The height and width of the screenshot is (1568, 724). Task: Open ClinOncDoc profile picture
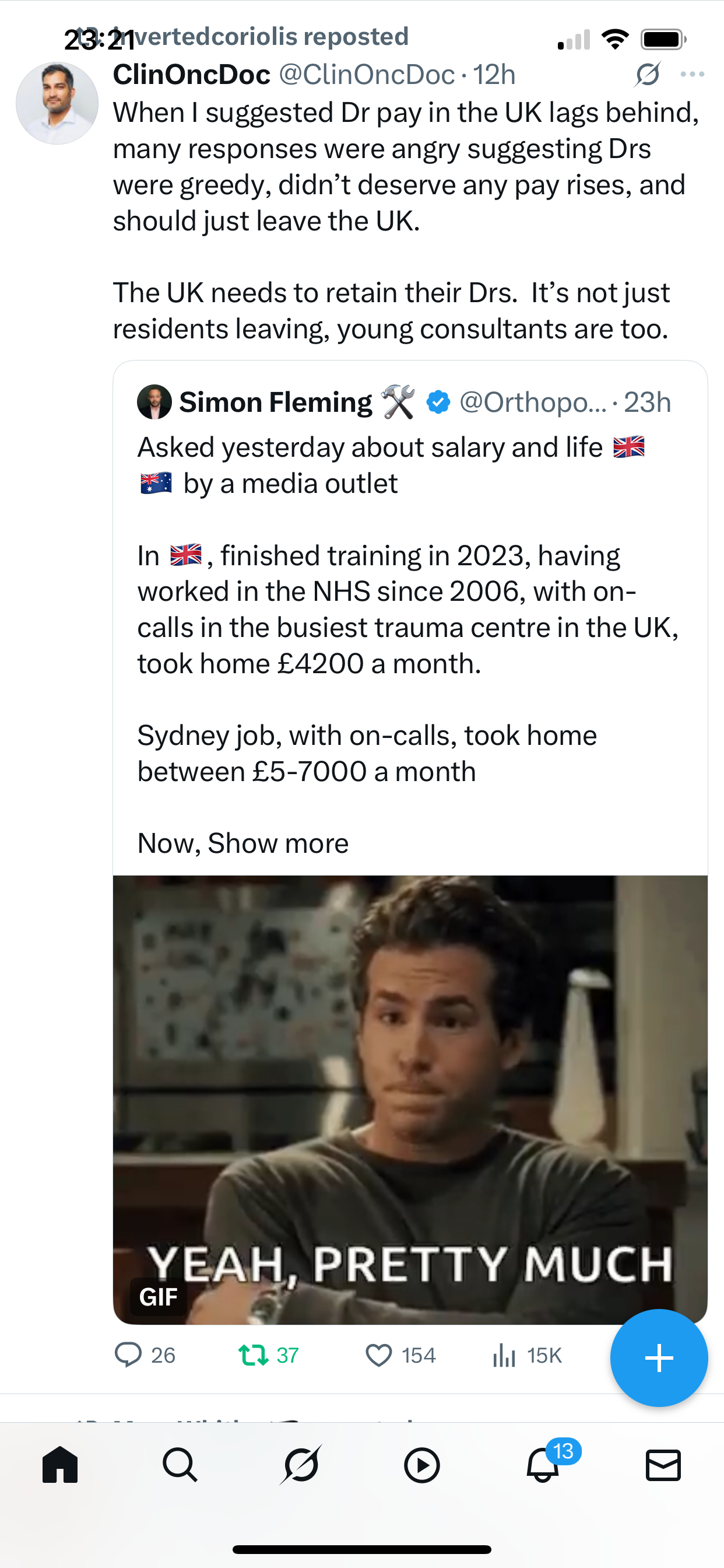57,103
